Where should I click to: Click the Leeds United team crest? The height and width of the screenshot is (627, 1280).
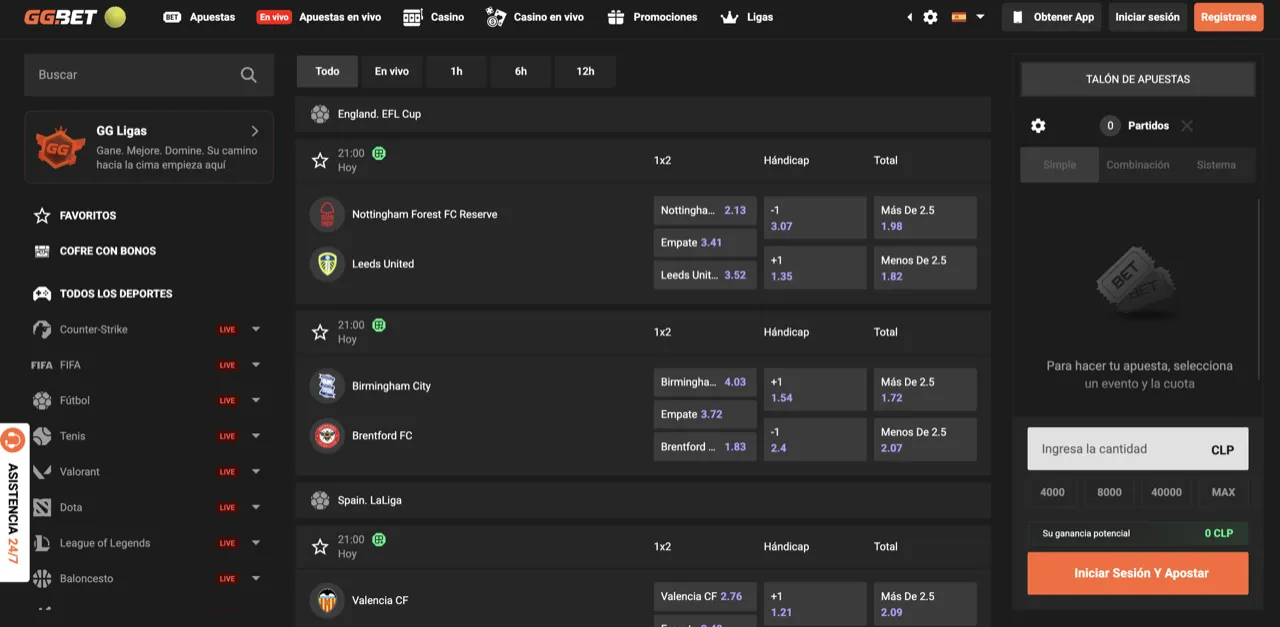pos(327,264)
